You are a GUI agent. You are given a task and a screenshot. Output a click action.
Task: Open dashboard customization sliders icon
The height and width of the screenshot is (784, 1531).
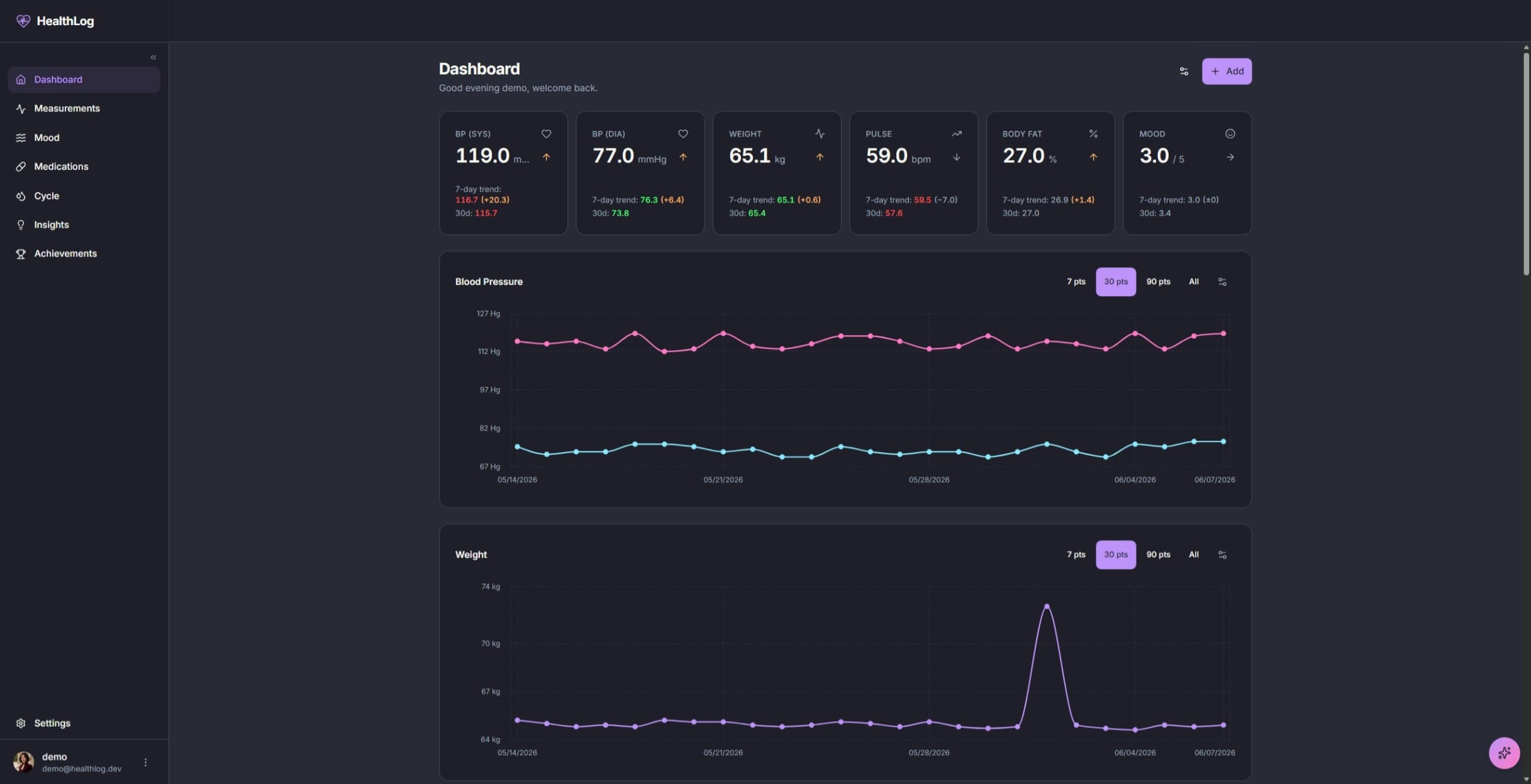point(1184,72)
